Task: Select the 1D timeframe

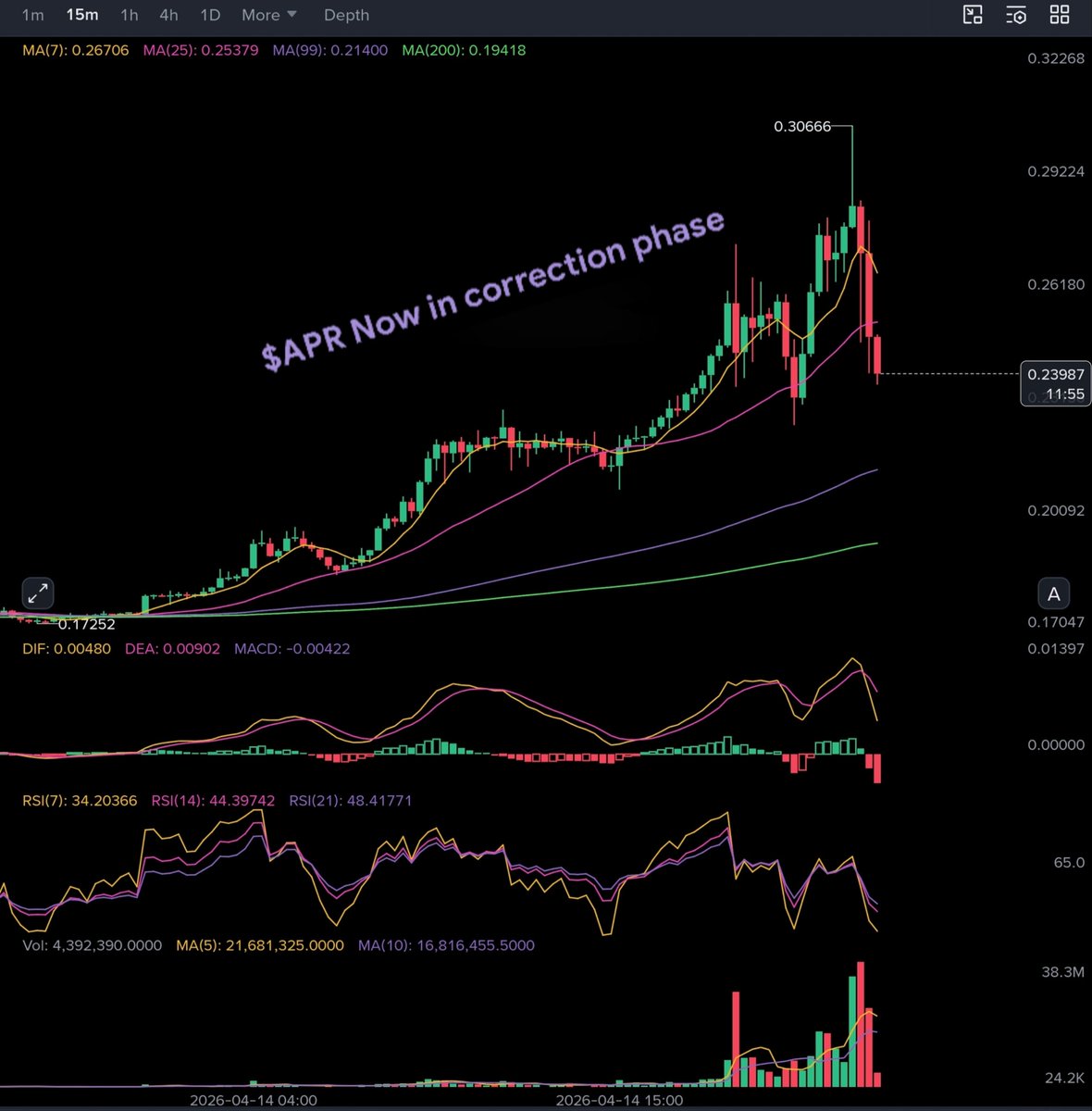Action: coord(210,15)
